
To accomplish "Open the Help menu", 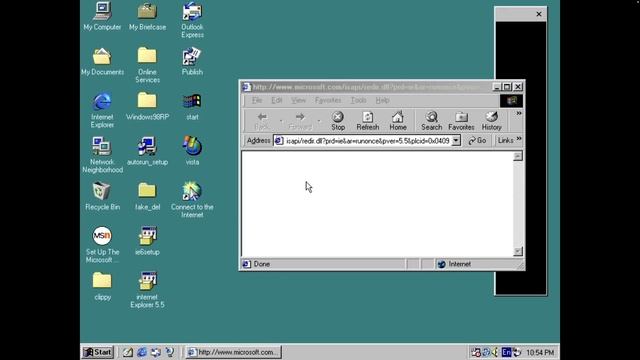I will pos(382,100).
